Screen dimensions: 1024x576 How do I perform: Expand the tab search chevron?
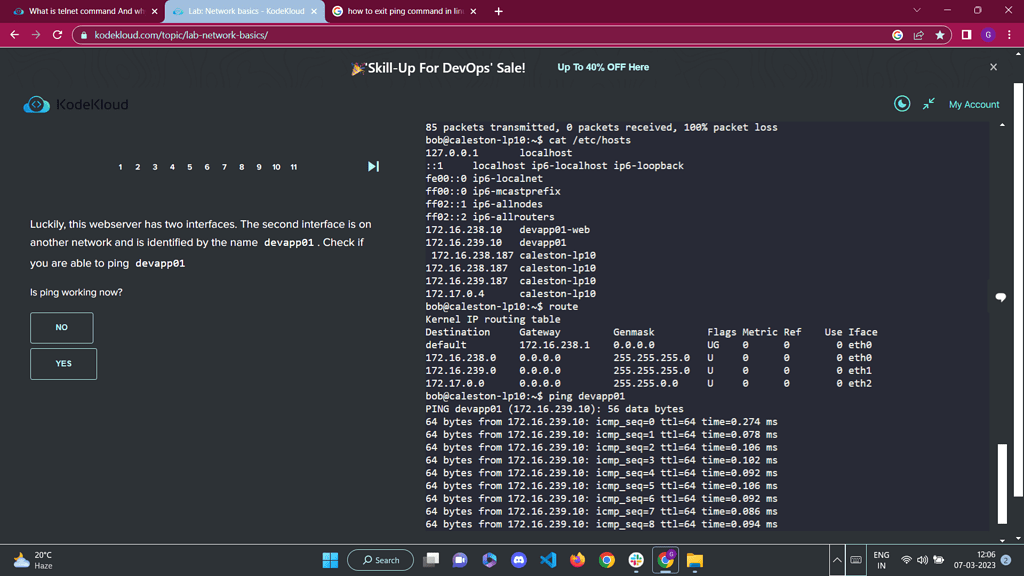coord(917,11)
